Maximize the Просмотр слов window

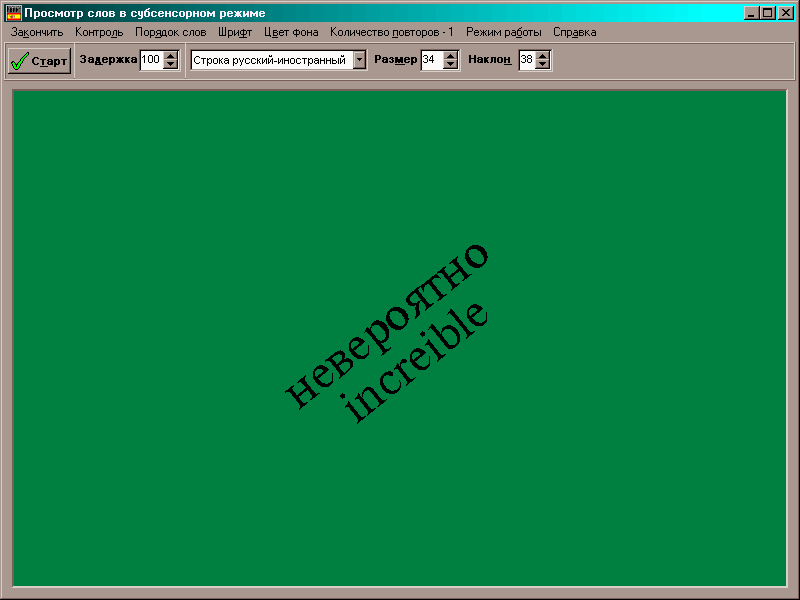click(767, 13)
